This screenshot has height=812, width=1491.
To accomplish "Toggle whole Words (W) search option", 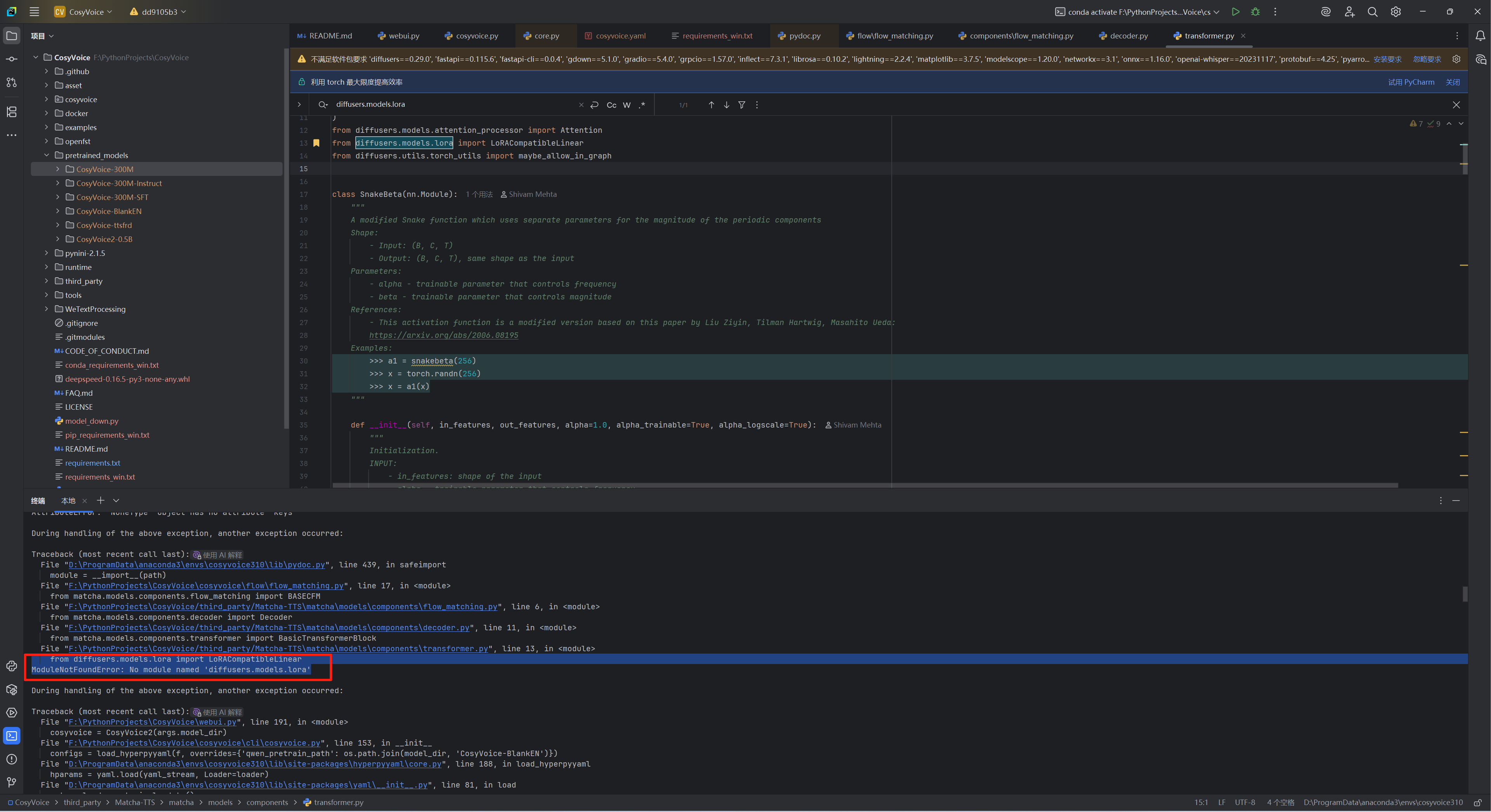I will (x=626, y=105).
